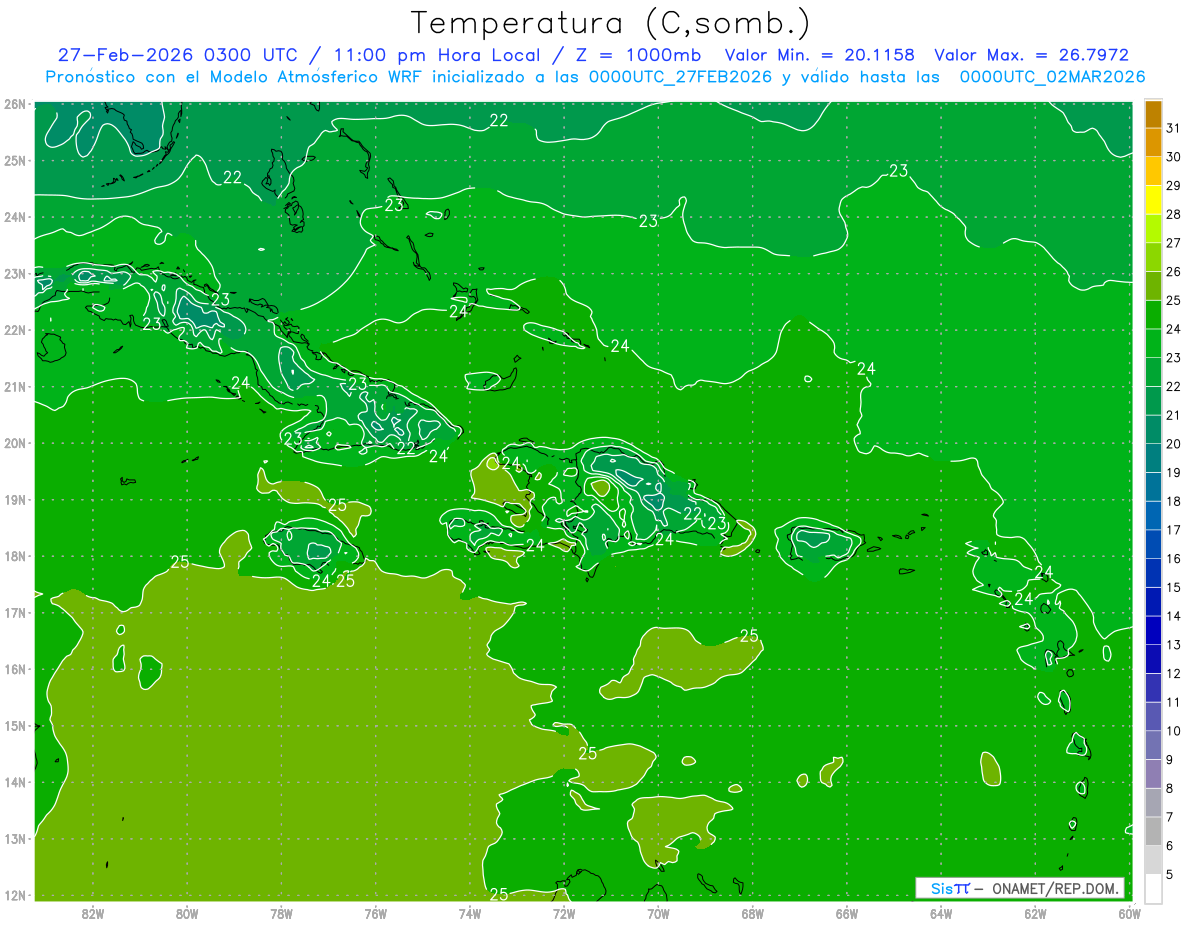Select the "Valor Min. = 20.1158" readout

820,55
